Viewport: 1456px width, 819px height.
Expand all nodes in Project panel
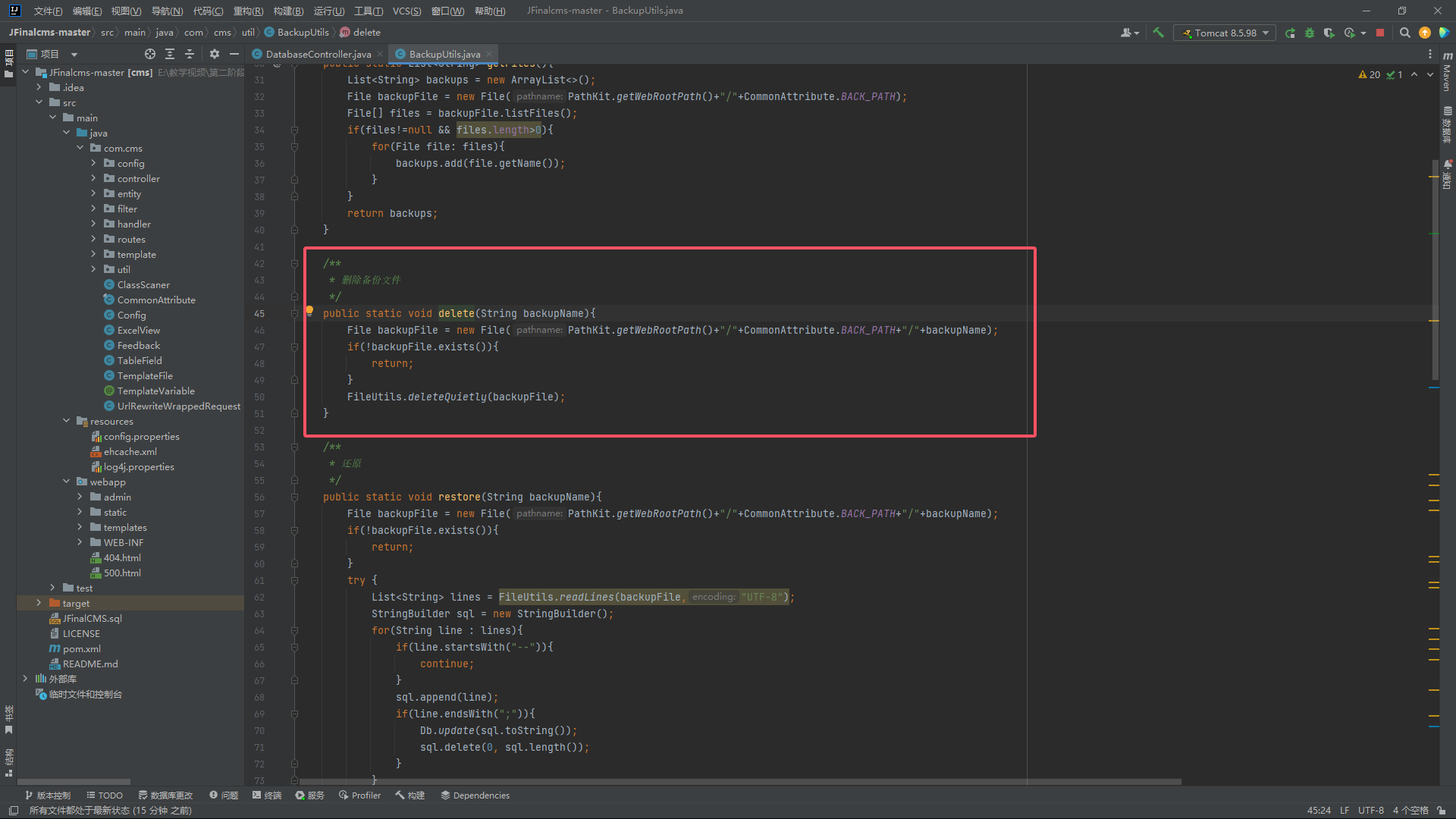(x=170, y=54)
